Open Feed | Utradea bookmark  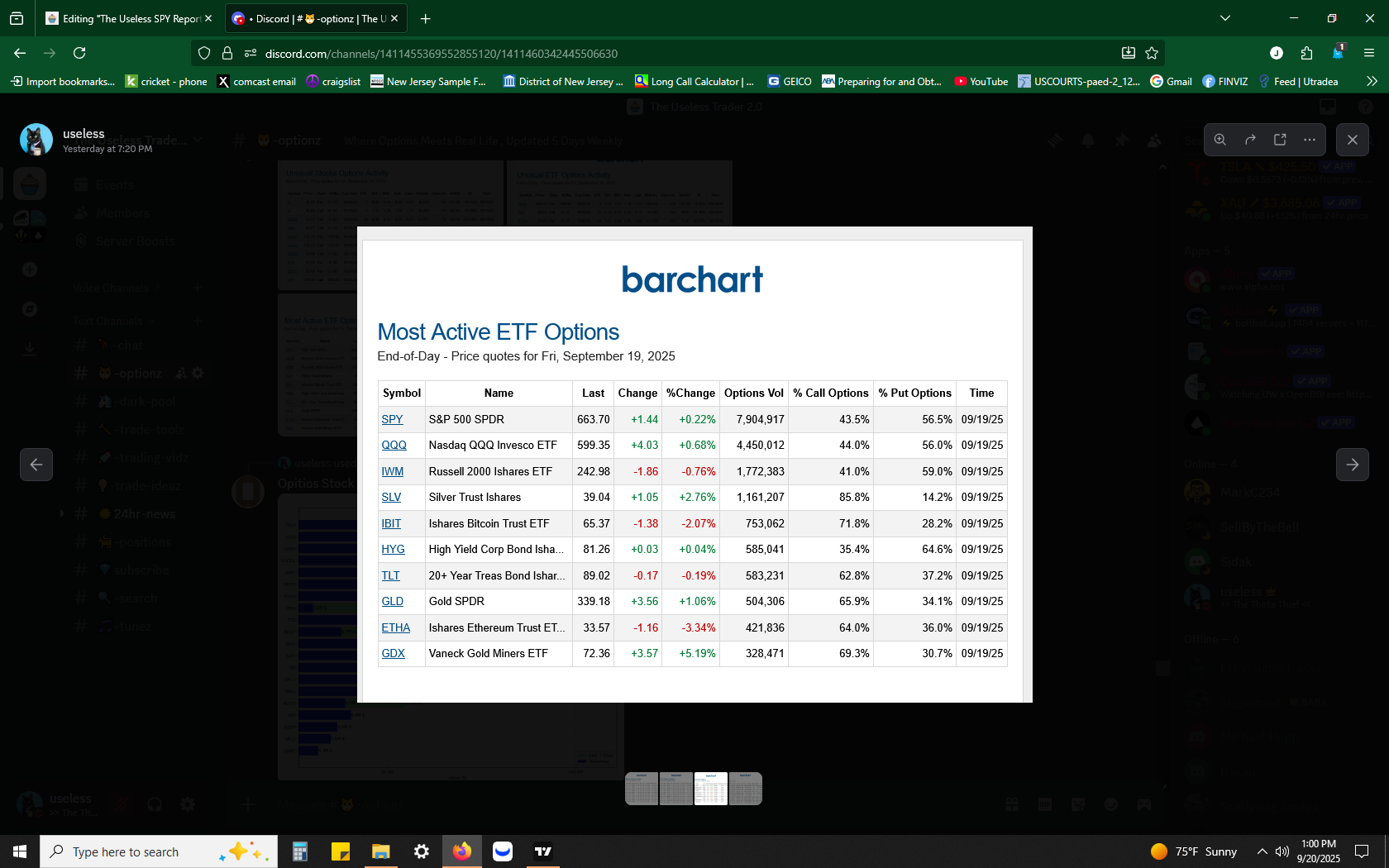pyautogui.click(x=1298, y=81)
